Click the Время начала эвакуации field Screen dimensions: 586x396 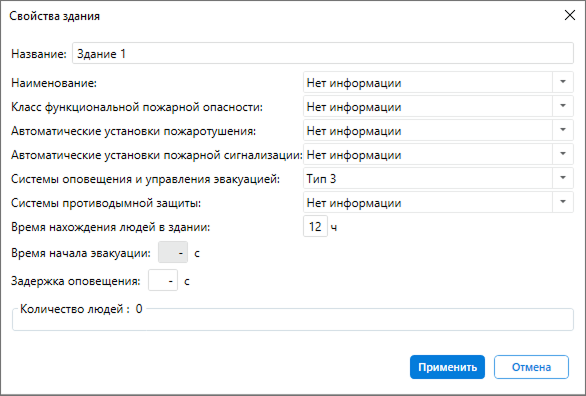[173, 253]
